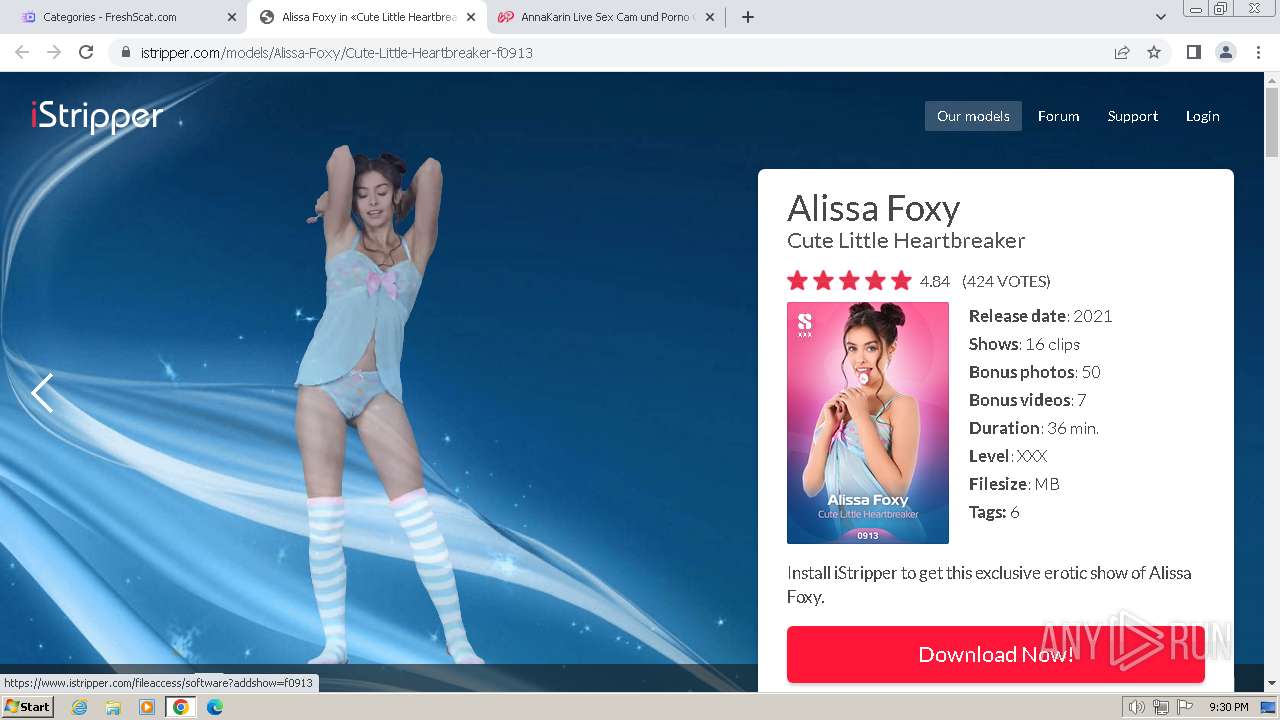Click the Bonus photos: 50 text
1280x720 pixels.
pos(1034,372)
